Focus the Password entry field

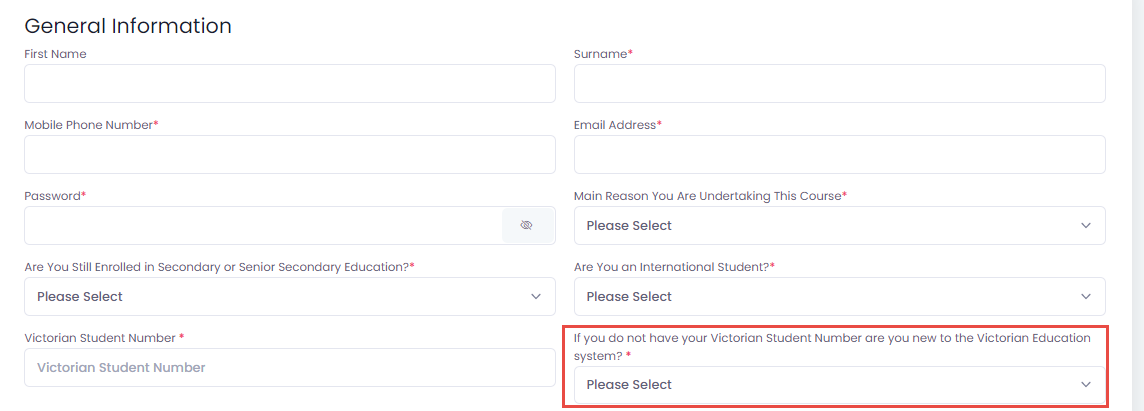point(263,226)
